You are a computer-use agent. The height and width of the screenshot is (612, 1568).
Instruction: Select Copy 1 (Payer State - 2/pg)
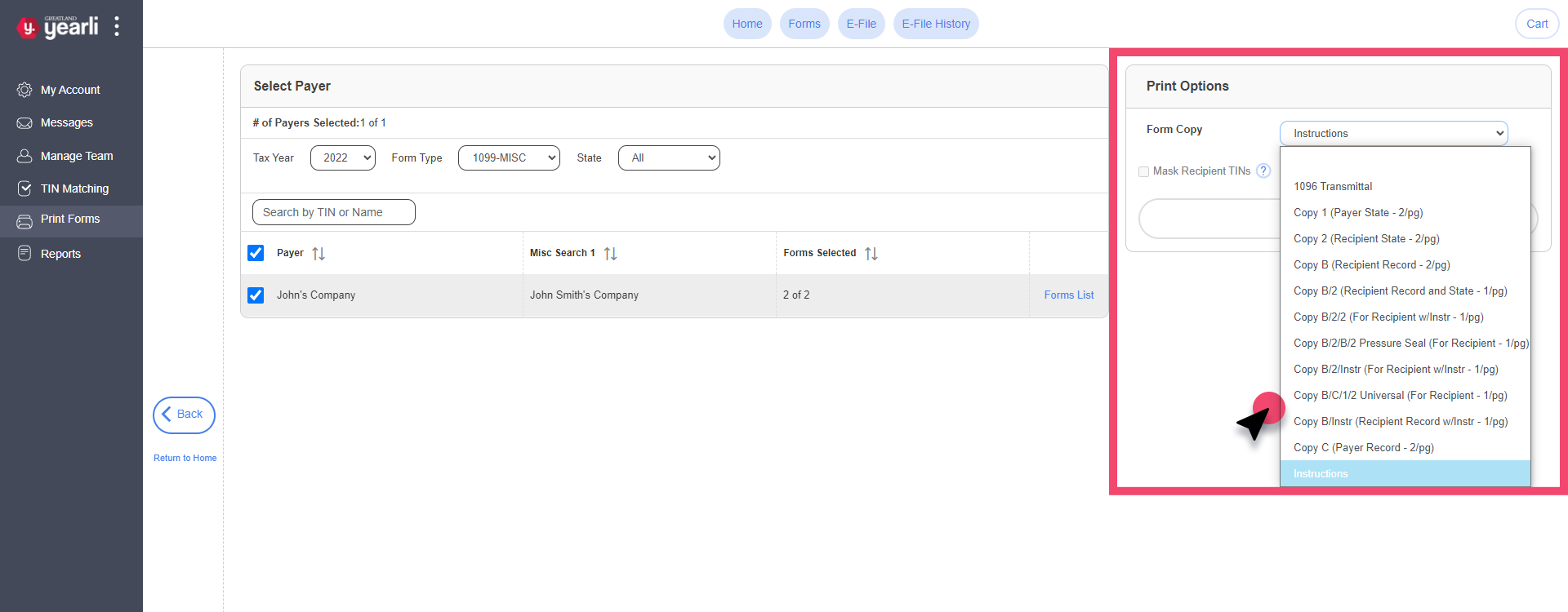(1405, 212)
